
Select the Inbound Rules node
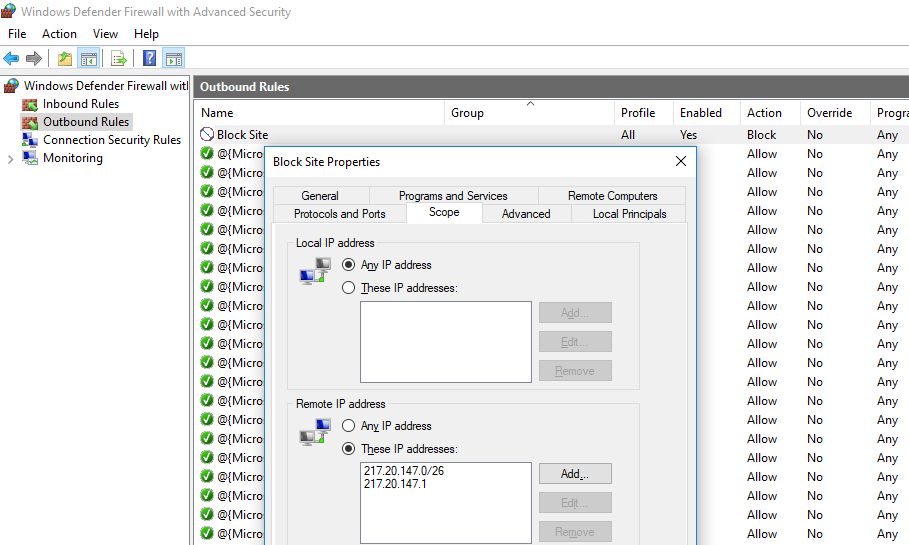click(80, 104)
